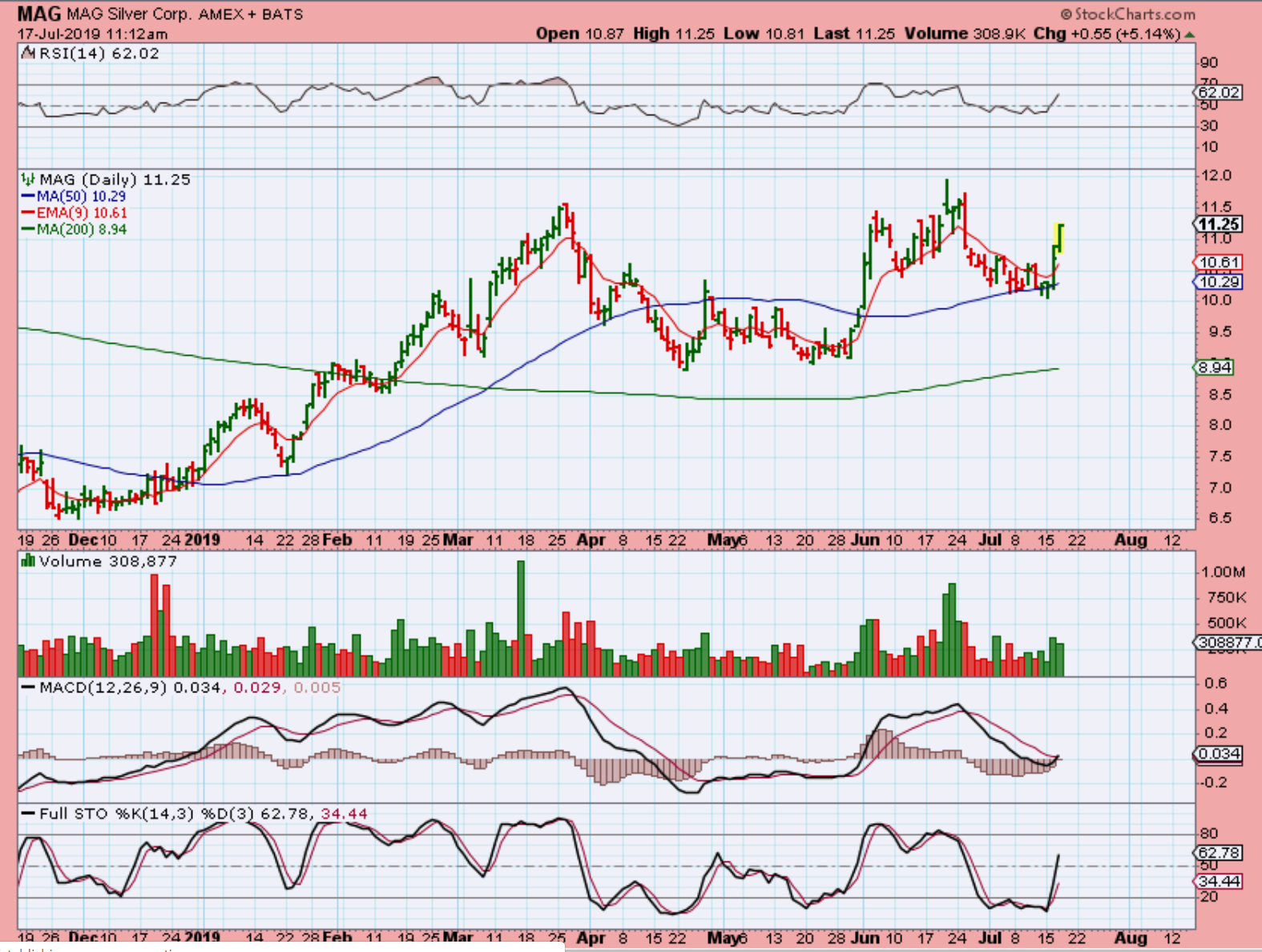Click the 'Chg +0.55 (+5.14%)' value
Image resolution: width=1262 pixels, height=952 pixels.
click(1107, 34)
